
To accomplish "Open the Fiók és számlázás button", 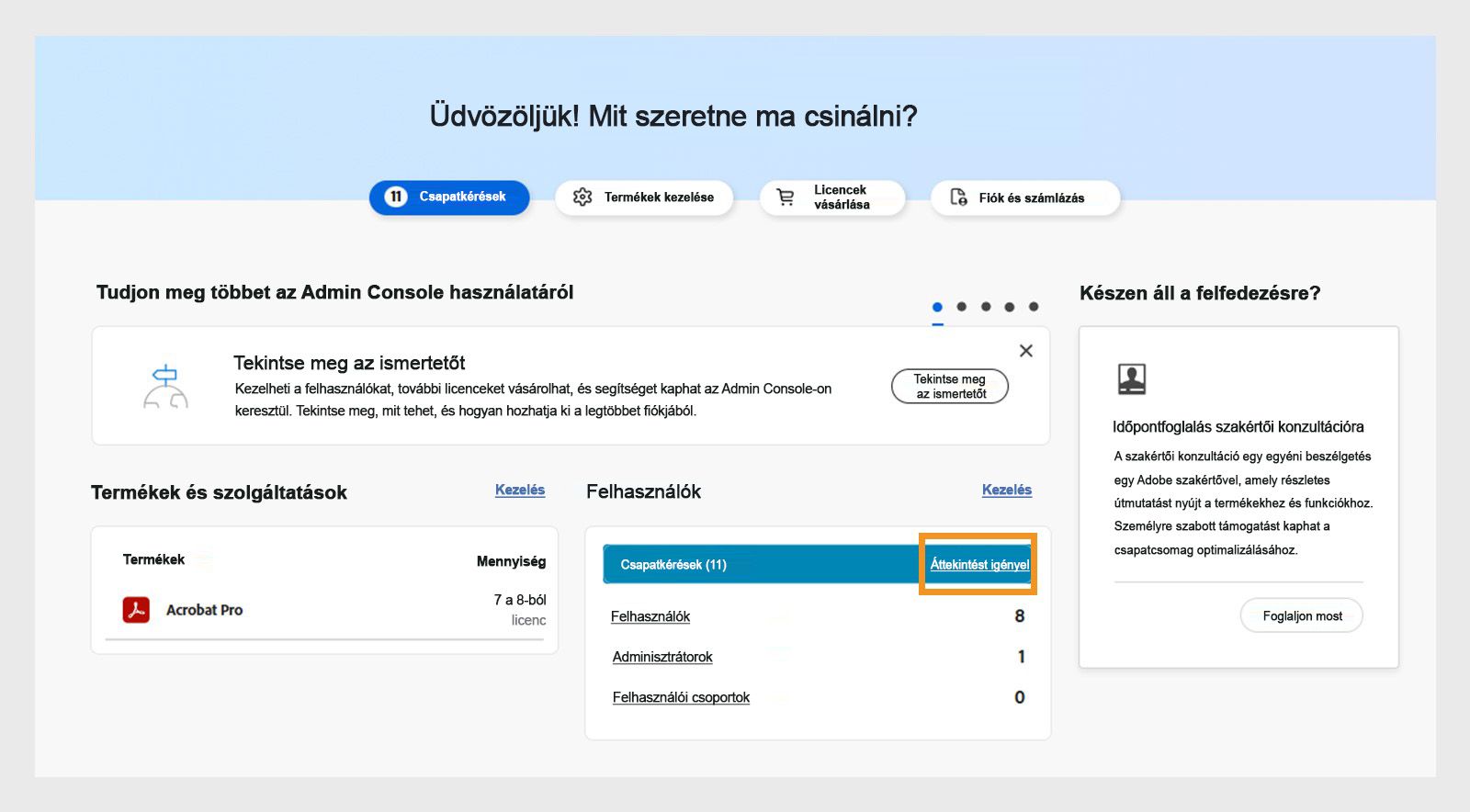I will tap(1025, 197).
